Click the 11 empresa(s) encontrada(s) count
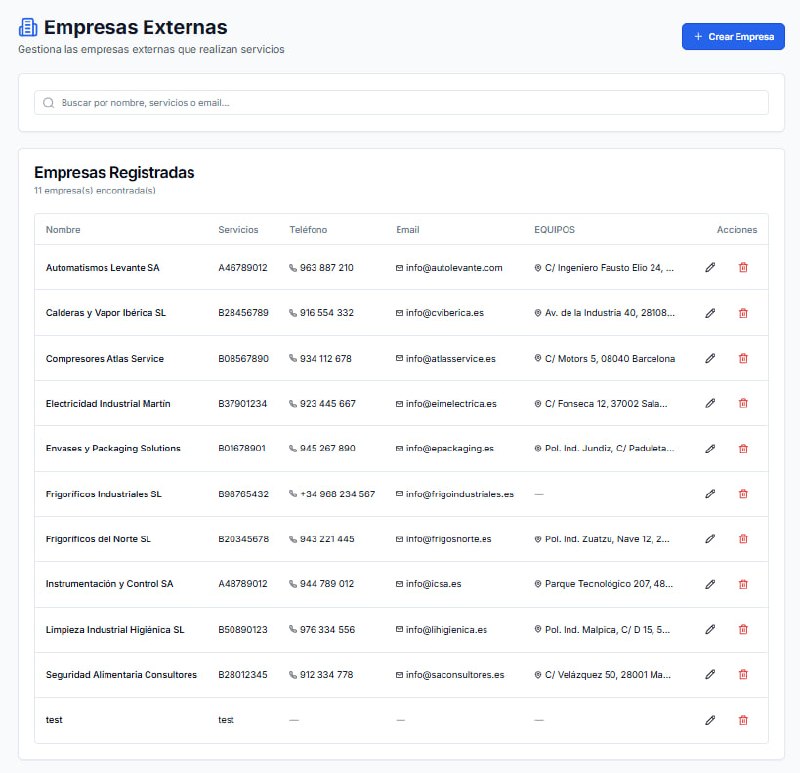 (x=95, y=190)
